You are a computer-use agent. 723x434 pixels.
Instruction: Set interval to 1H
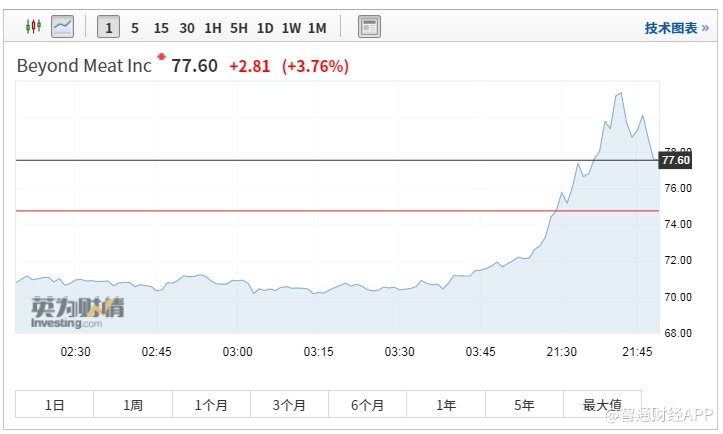pyautogui.click(x=213, y=28)
